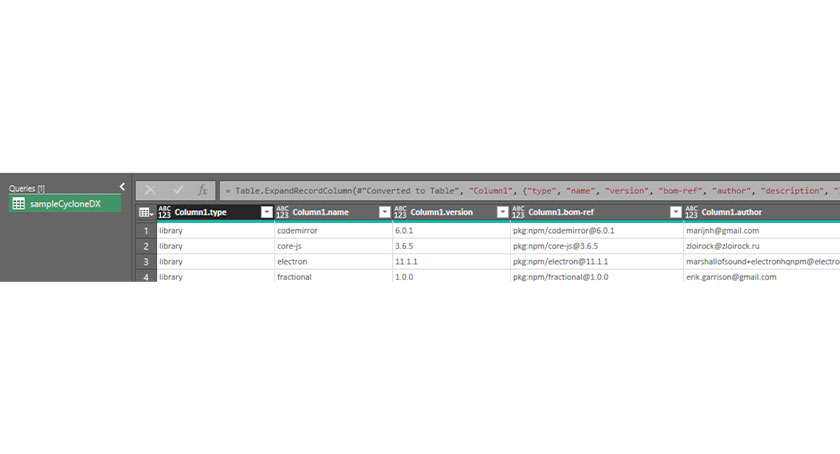
Task: Click the data type icon for Column1.type
Action: pyautogui.click(x=164, y=212)
